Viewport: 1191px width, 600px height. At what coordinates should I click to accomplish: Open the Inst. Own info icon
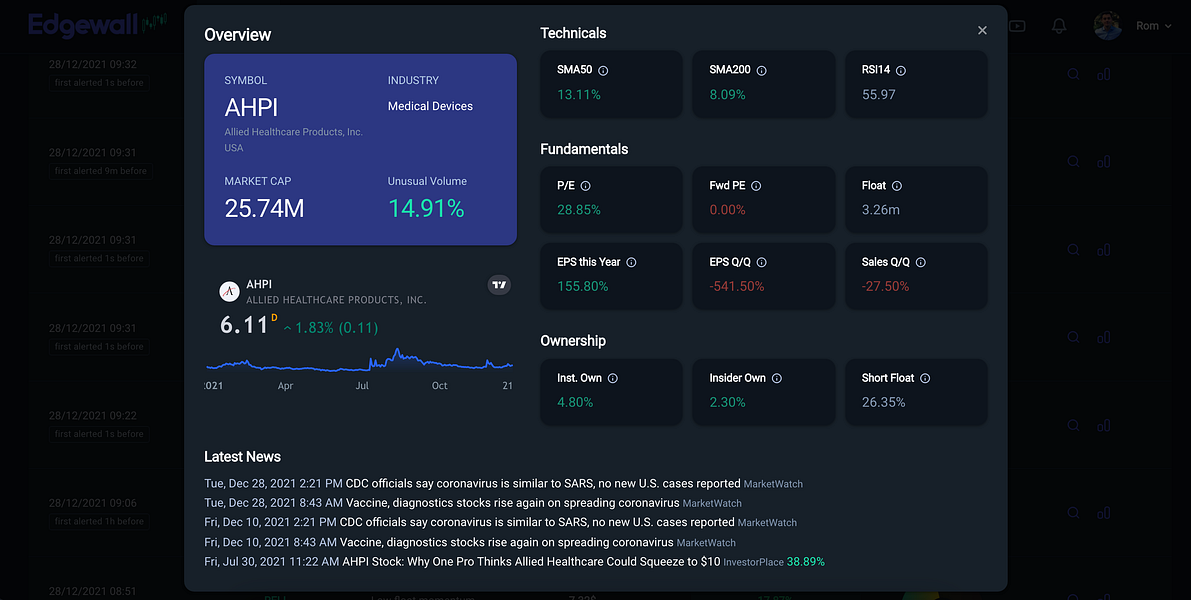(613, 378)
